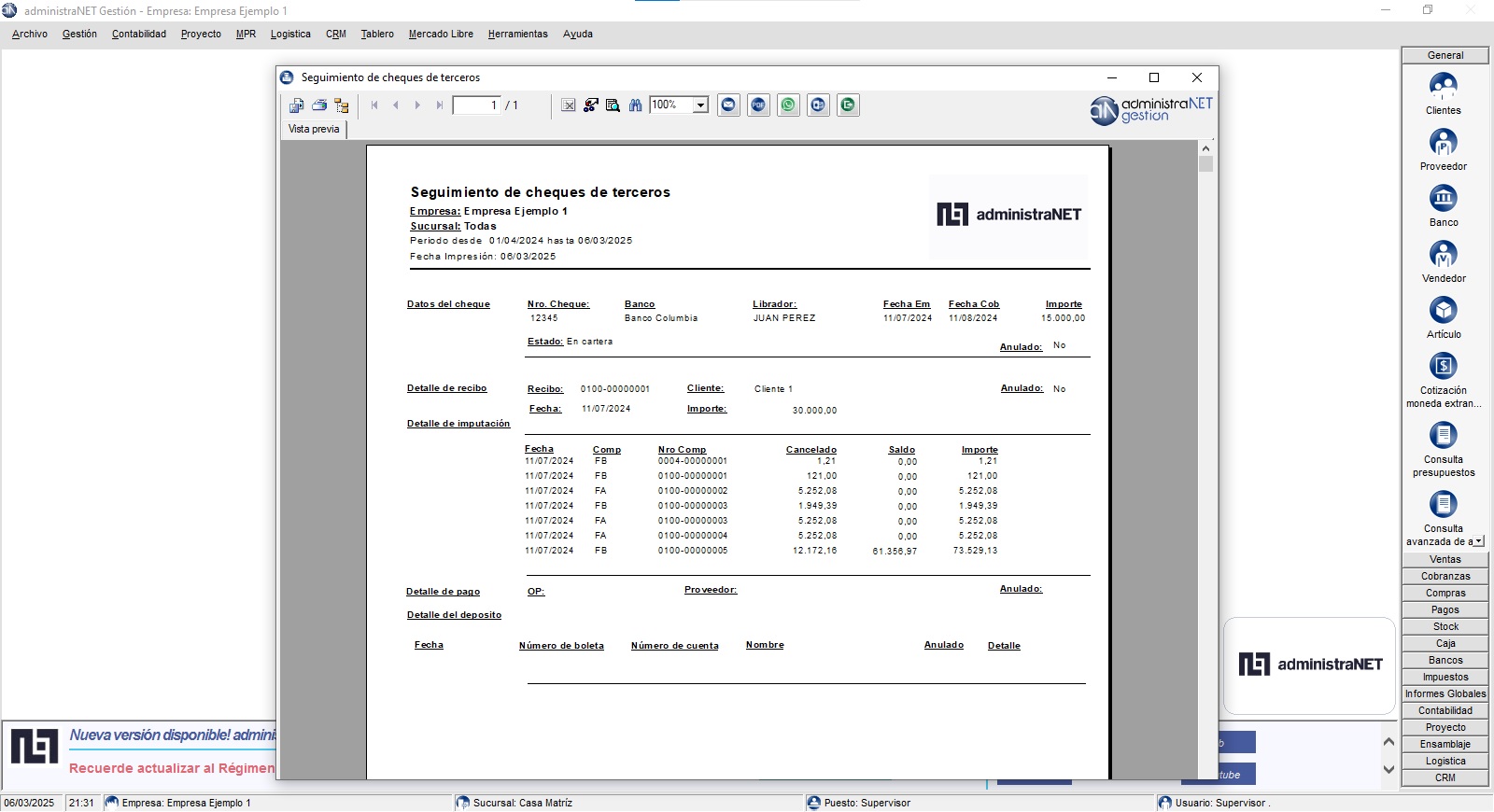1494x812 pixels.
Task: Open the Contabilidad menu
Action: tap(139, 34)
